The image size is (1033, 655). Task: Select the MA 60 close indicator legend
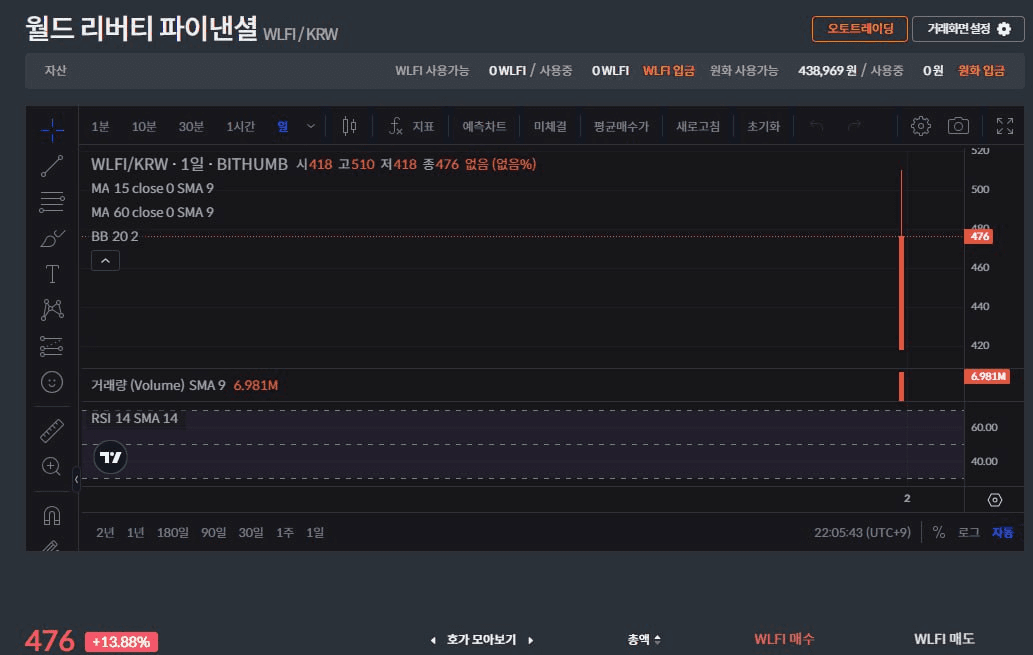tap(152, 212)
